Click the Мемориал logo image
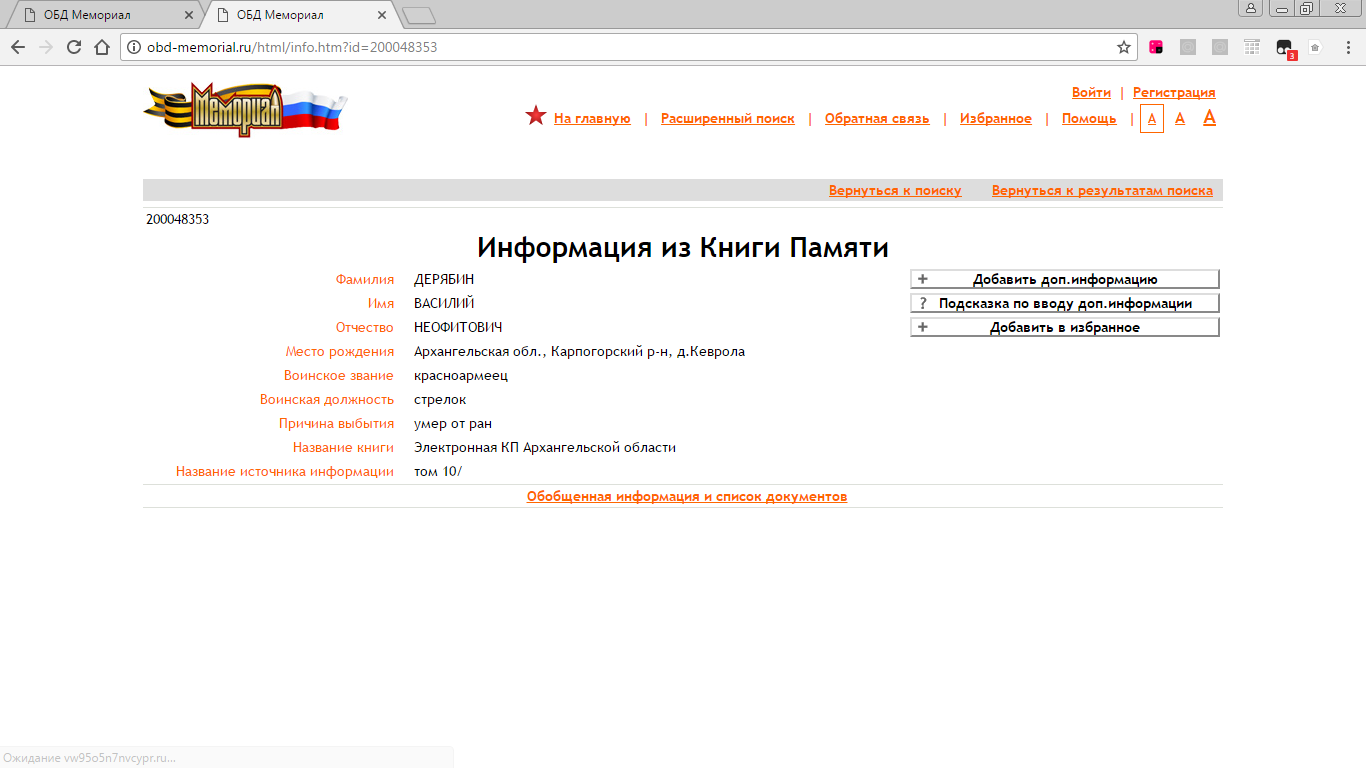1366x768 pixels. point(245,108)
